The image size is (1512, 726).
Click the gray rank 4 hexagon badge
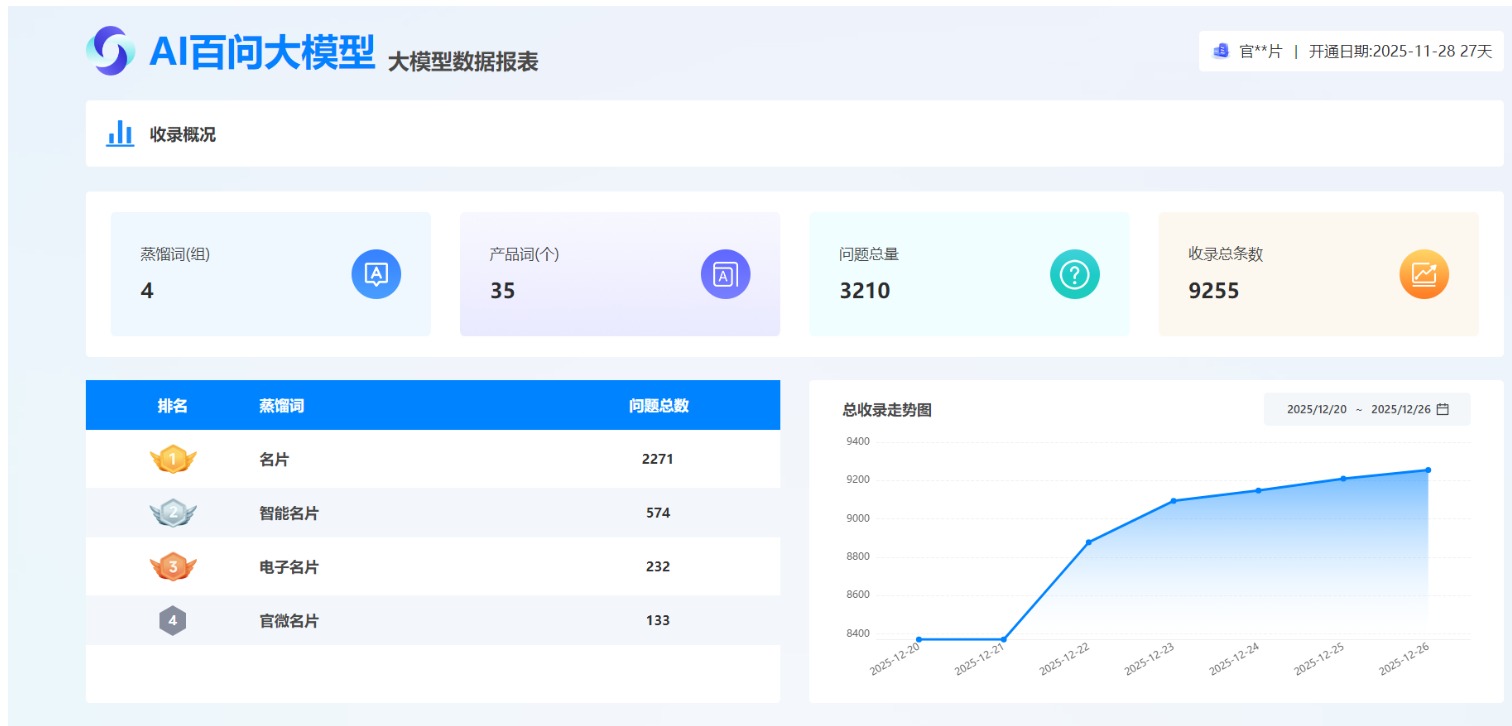pyautogui.click(x=173, y=621)
